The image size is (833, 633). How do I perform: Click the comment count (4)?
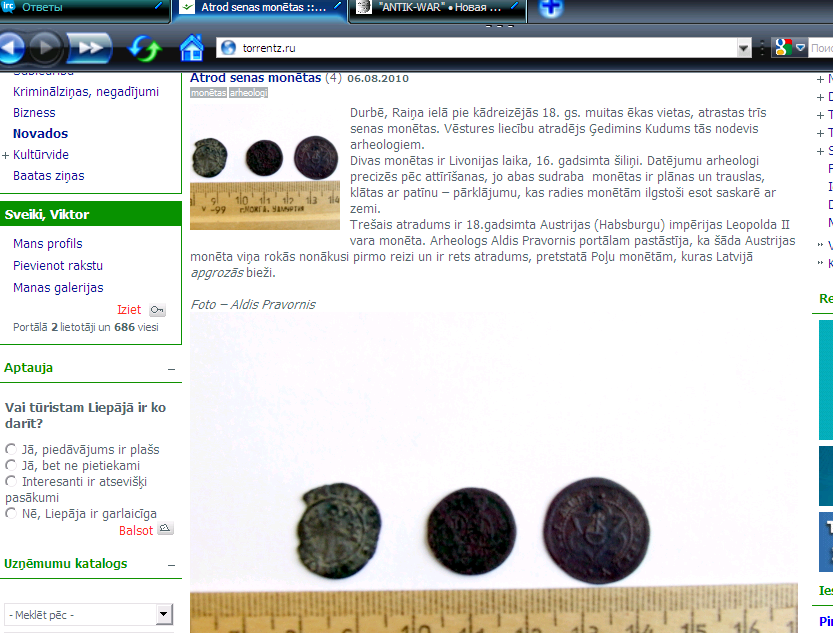click(334, 78)
